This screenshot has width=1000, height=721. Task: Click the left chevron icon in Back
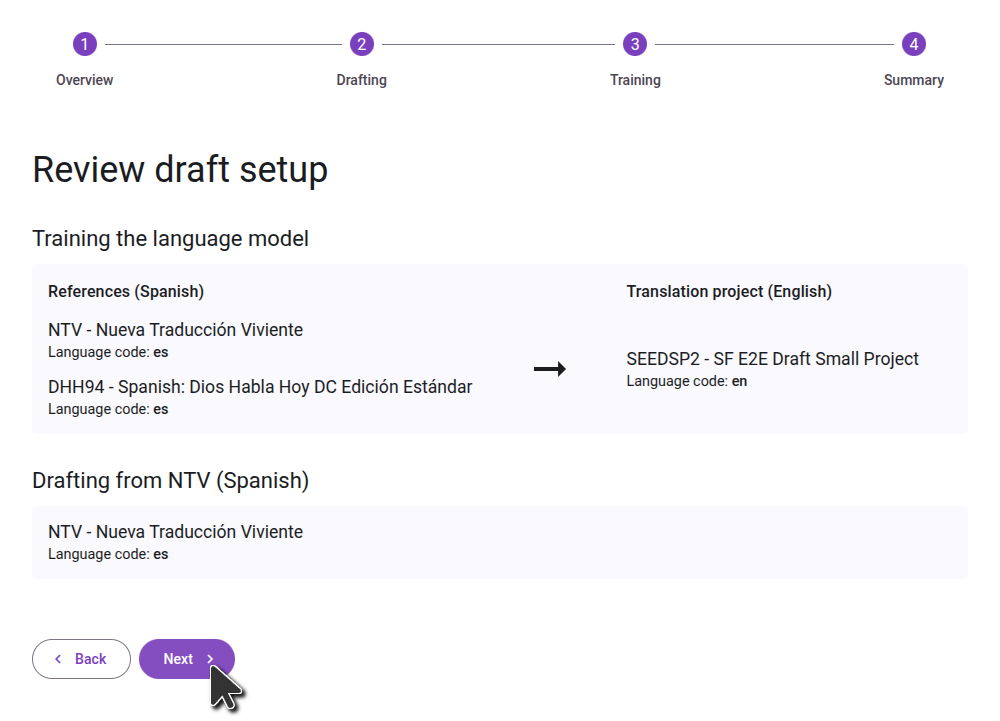58,659
